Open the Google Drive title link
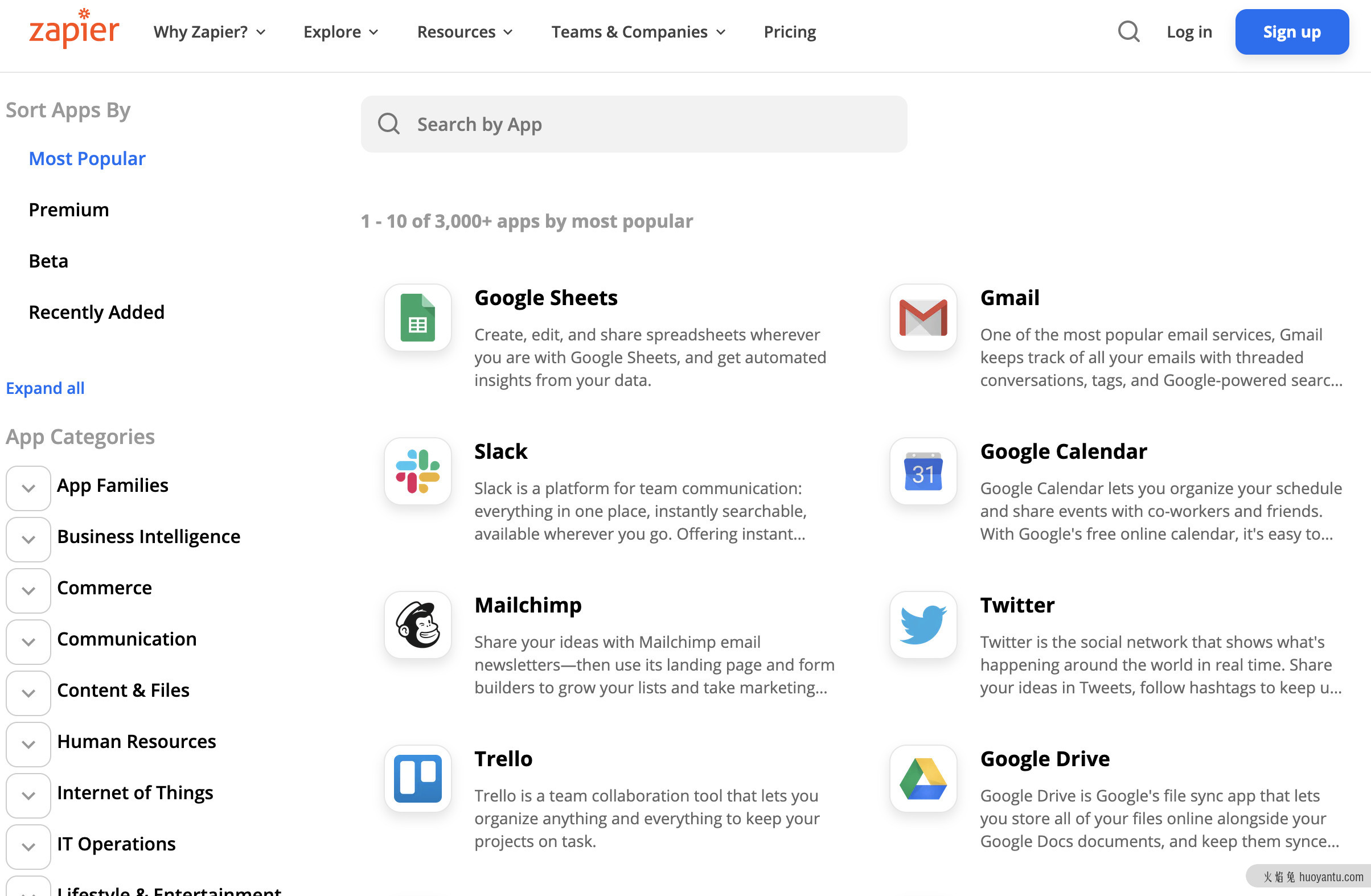The image size is (1371, 896). 1045,759
